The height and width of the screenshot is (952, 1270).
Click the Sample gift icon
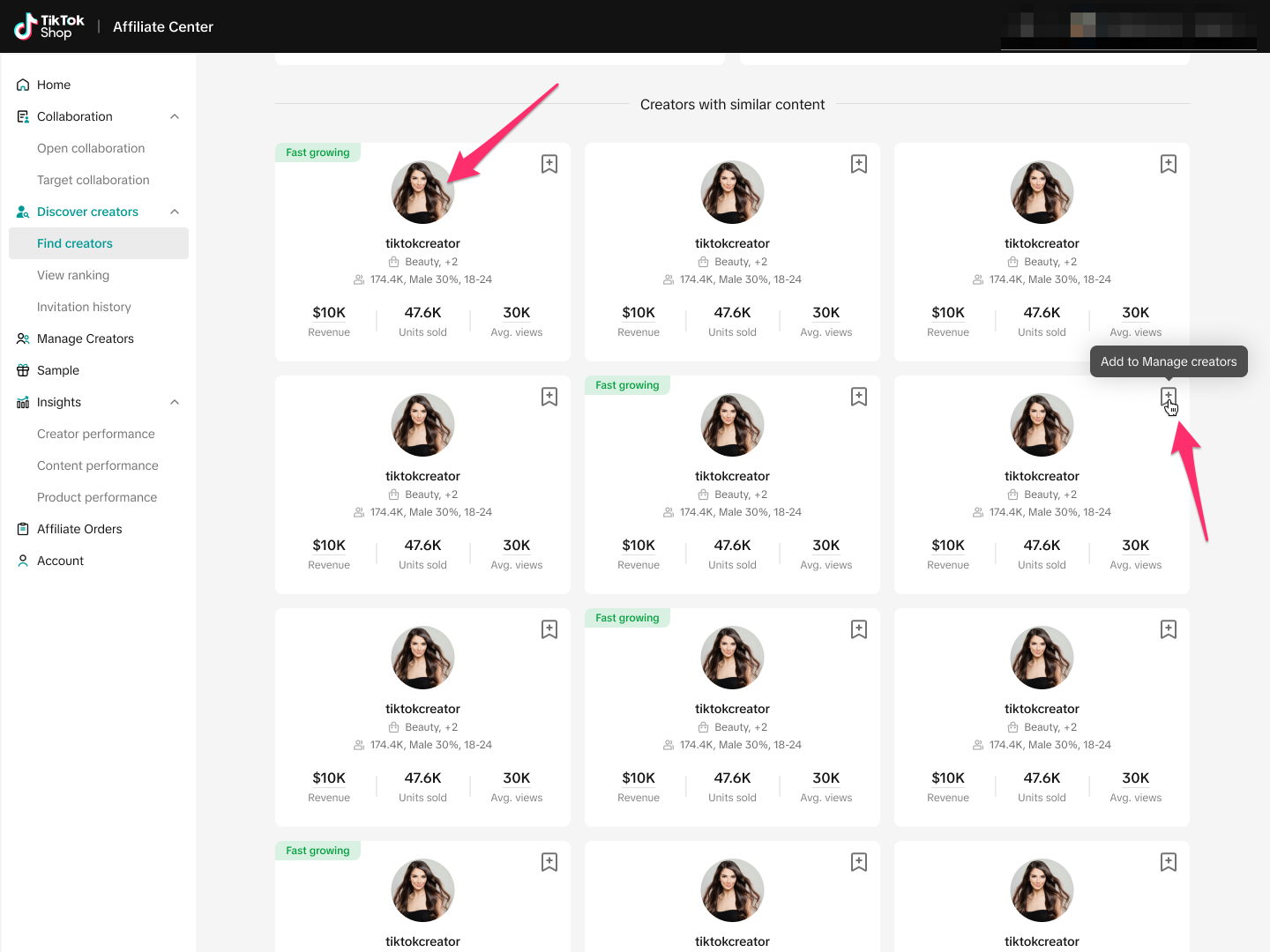click(23, 370)
